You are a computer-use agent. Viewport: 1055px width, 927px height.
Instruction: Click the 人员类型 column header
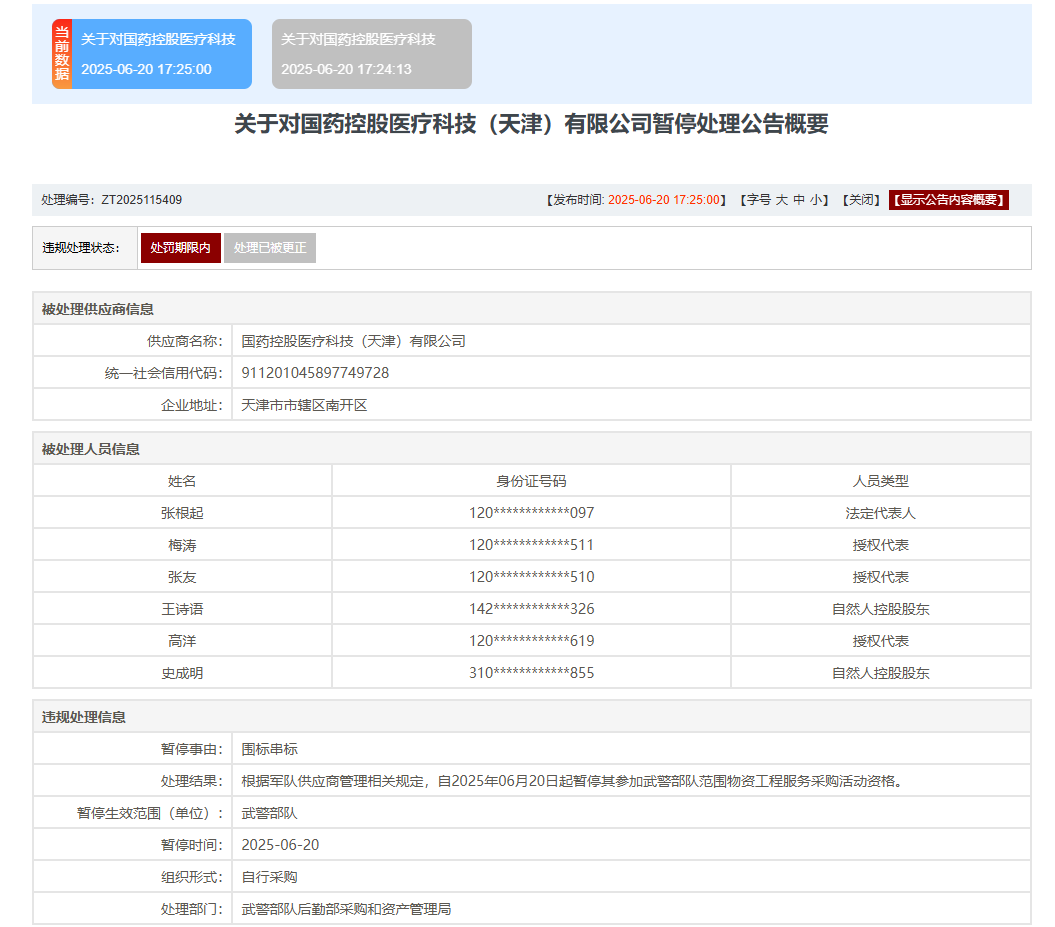point(881,481)
